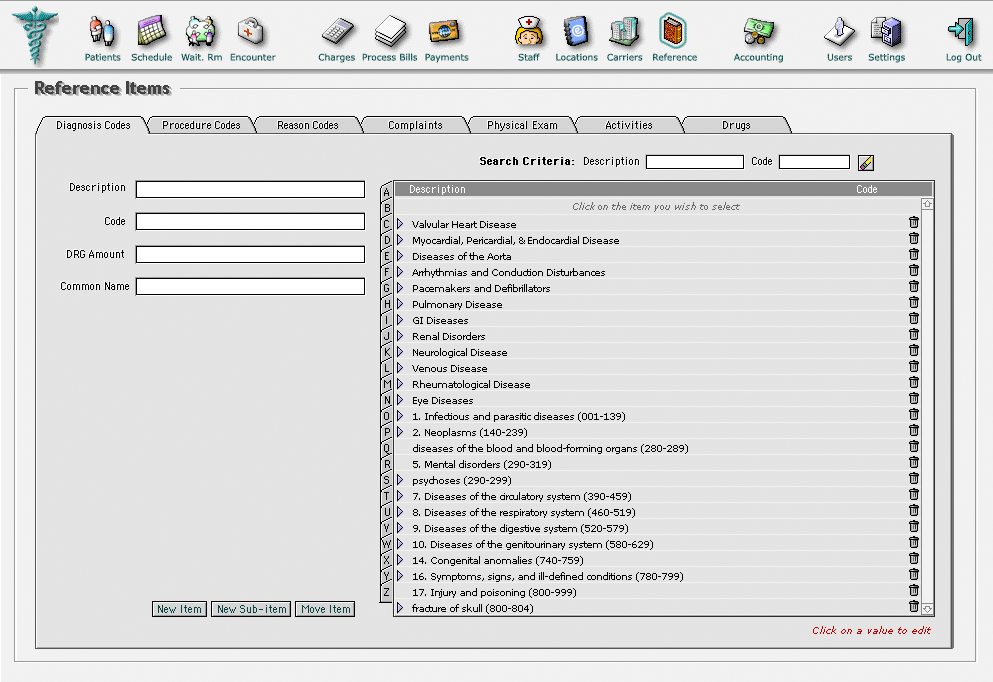The width and height of the screenshot is (993, 682).
Task: Click the DRG Amount input field
Action: pos(250,254)
